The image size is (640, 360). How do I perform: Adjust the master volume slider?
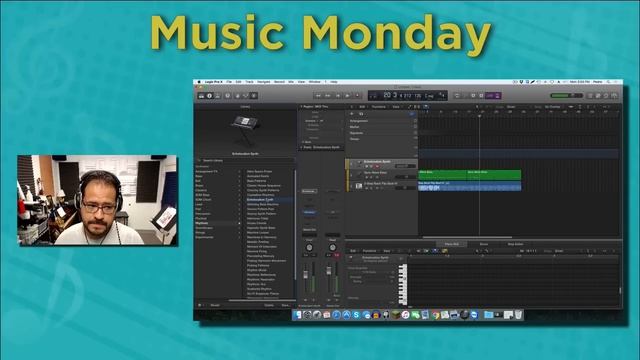tap(566, 96)
